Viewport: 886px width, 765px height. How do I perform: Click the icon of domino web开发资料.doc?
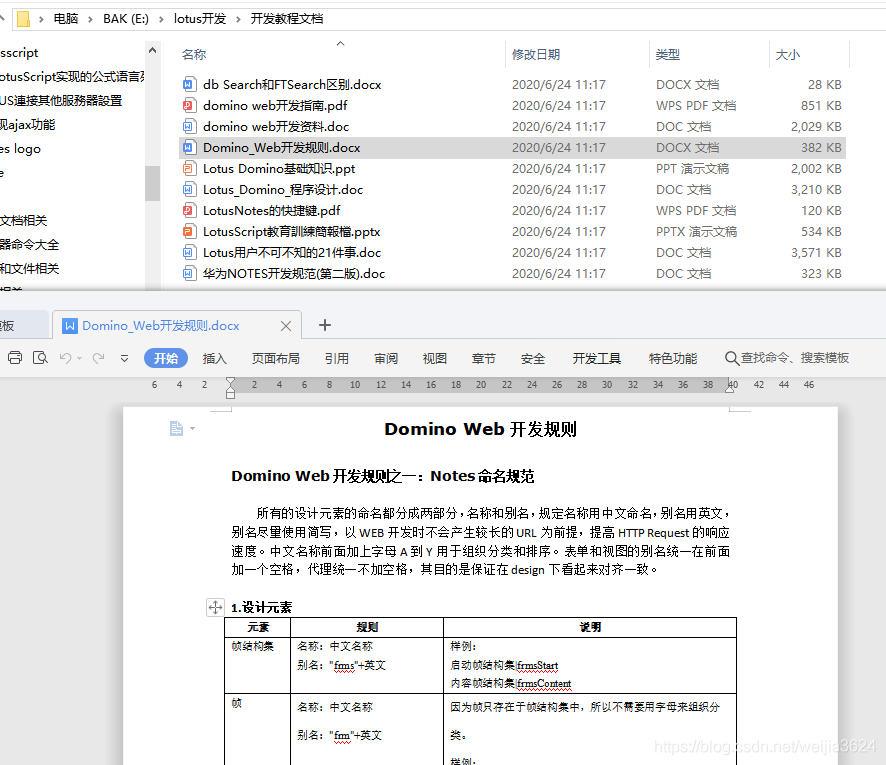(x=189, y=127)
